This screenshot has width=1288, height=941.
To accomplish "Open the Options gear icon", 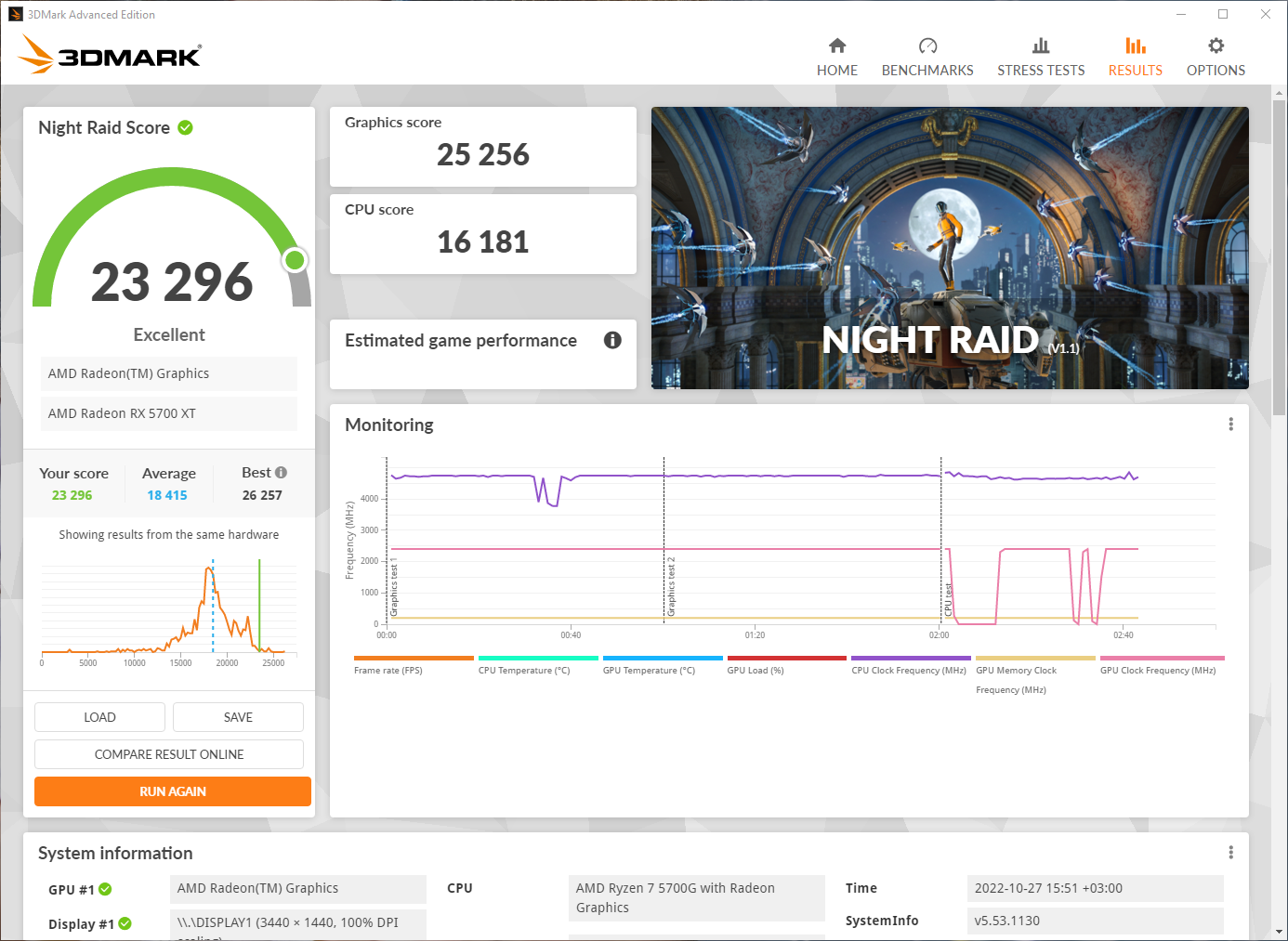I will (1216, 46).
